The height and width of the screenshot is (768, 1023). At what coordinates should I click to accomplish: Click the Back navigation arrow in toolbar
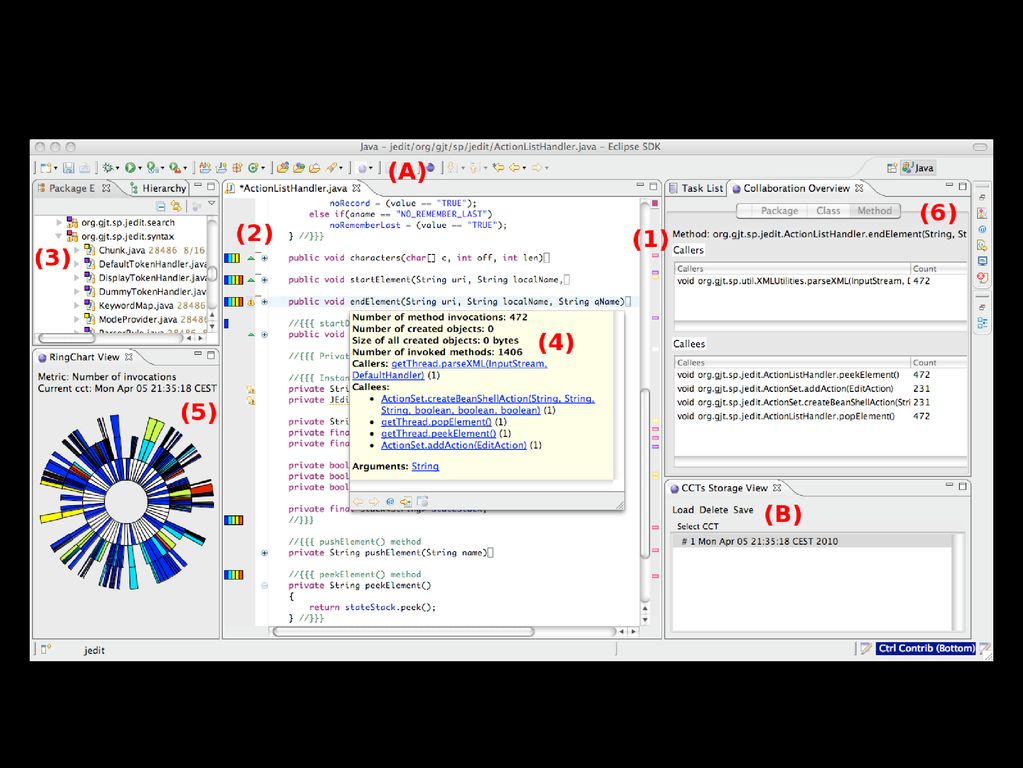[x=515, y=168]
